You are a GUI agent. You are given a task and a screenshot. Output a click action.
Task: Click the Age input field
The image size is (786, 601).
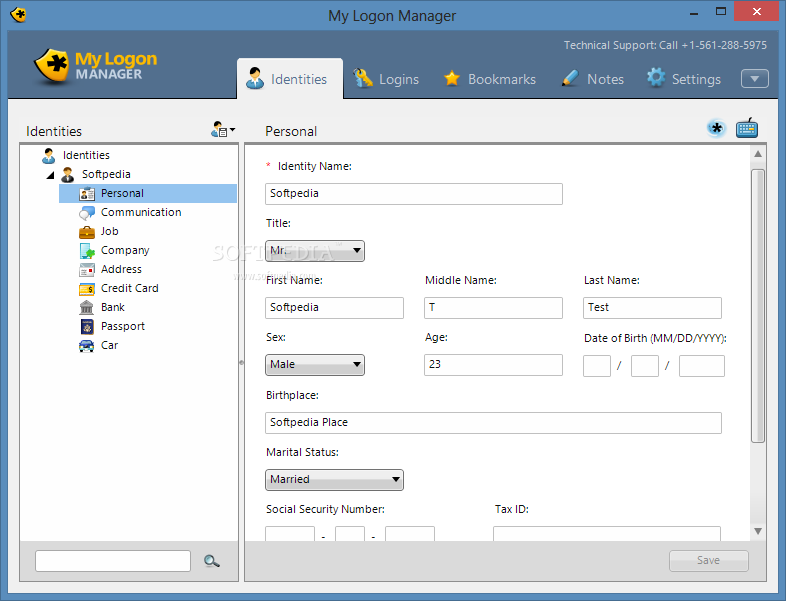(493, 365)
